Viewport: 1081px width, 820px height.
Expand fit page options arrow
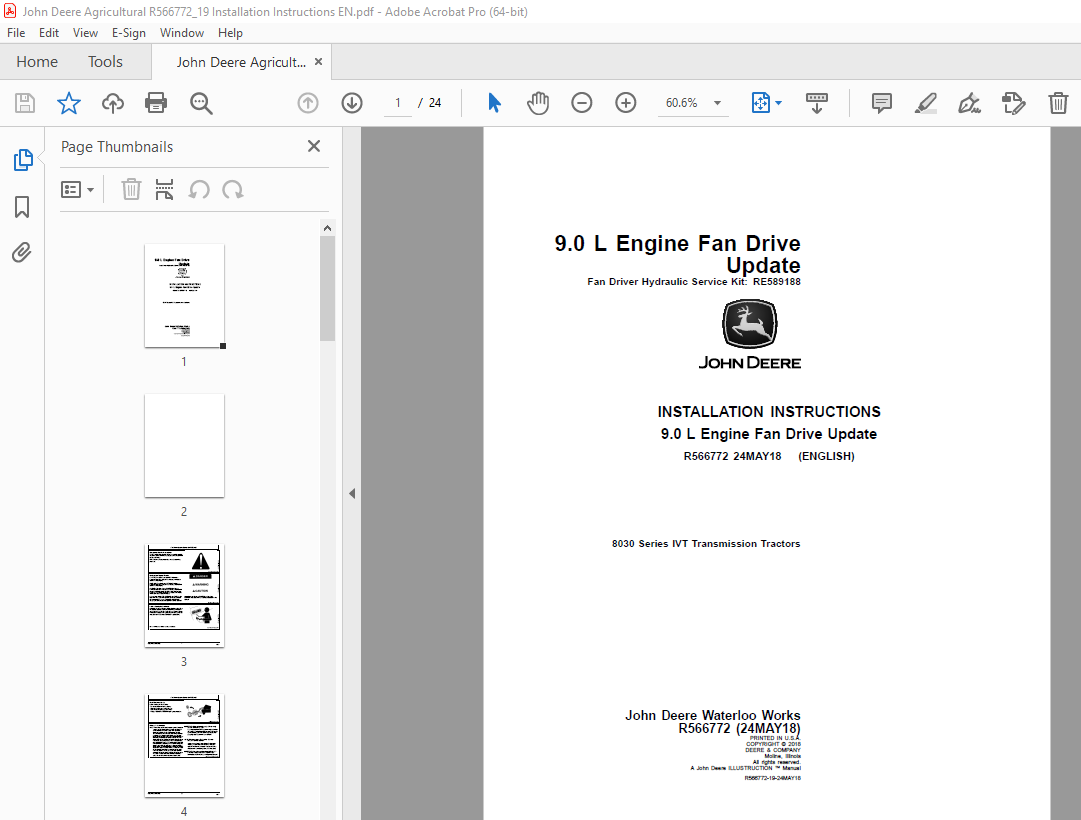[x=779, y=103]
